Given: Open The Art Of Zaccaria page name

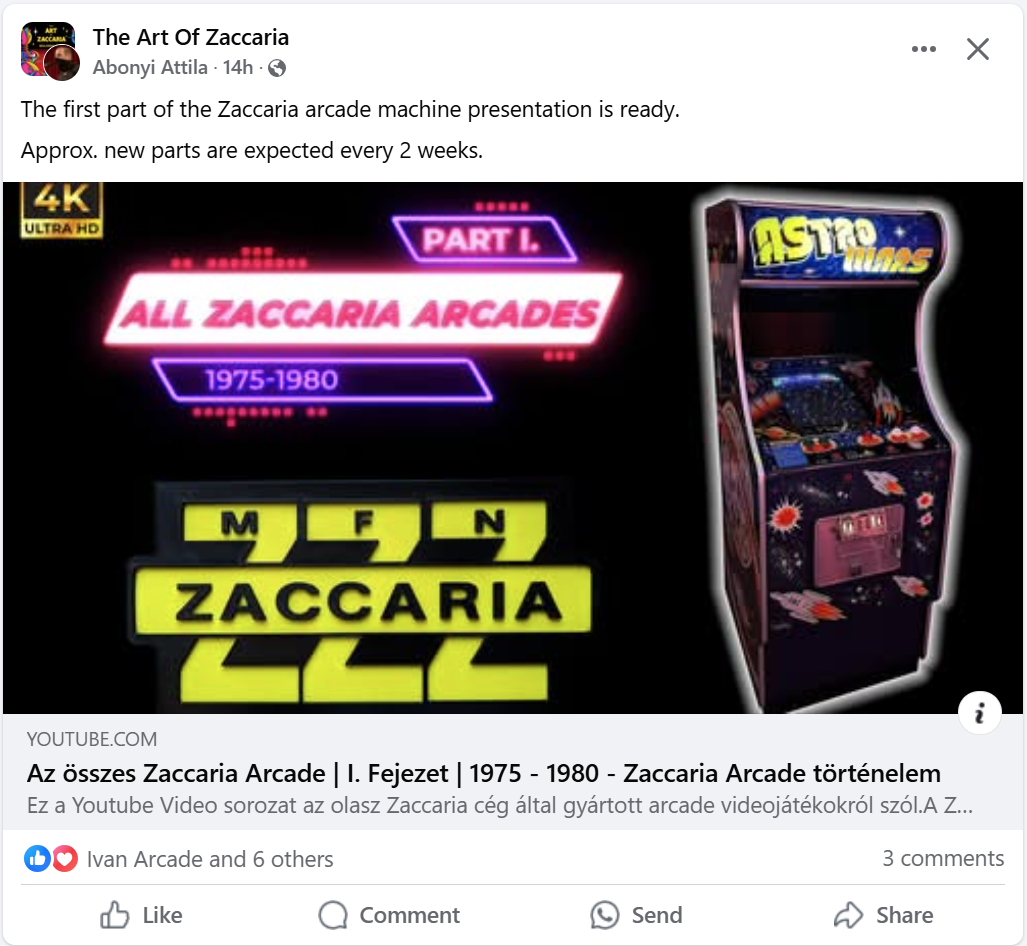Looking at the screenshot, I should point(191,37).
